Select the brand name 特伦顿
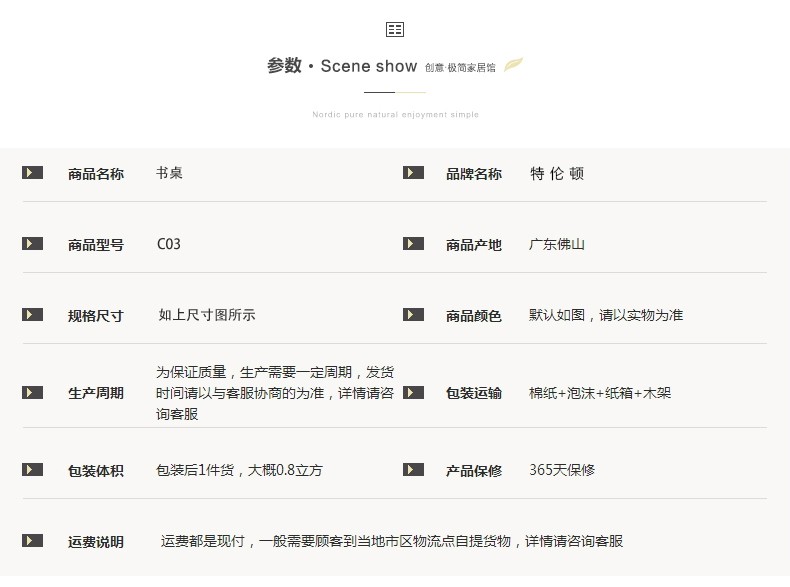The image size is (790, 587). (557, 173)
